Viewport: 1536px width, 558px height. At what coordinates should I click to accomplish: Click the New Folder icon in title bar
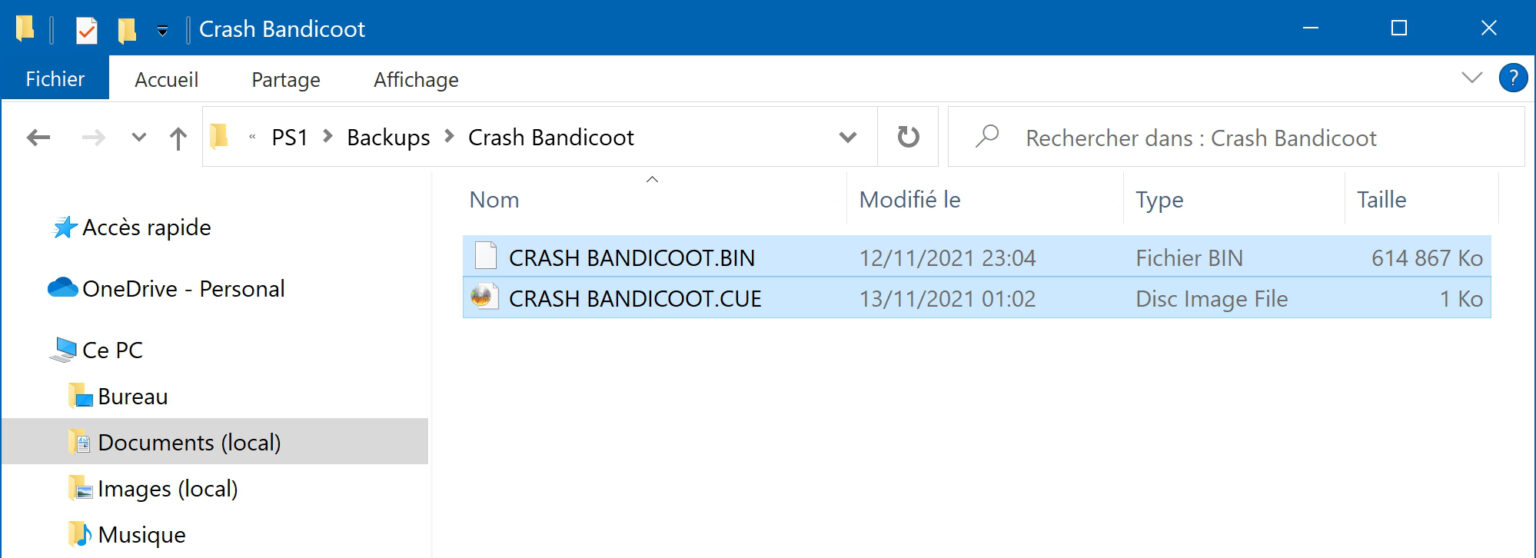(127, 30)
